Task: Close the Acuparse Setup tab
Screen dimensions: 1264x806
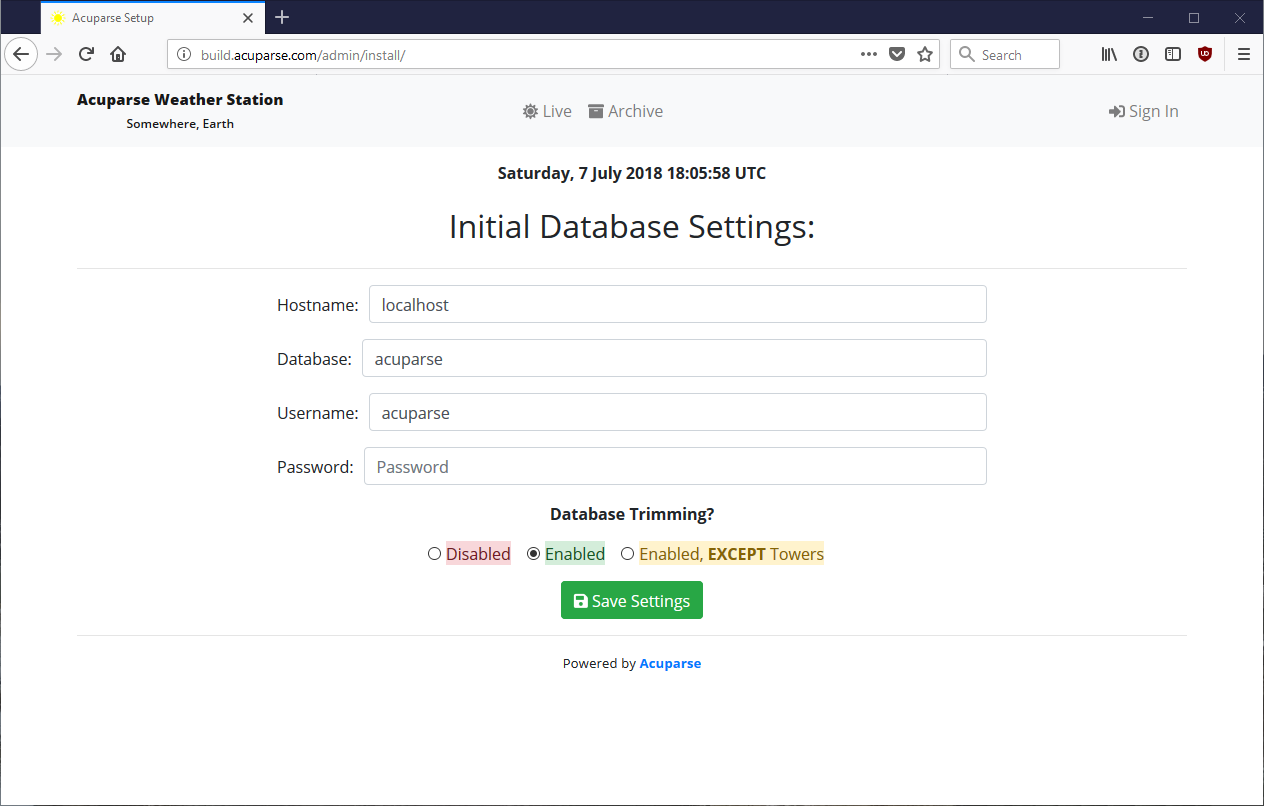Action: click(248, 18)
